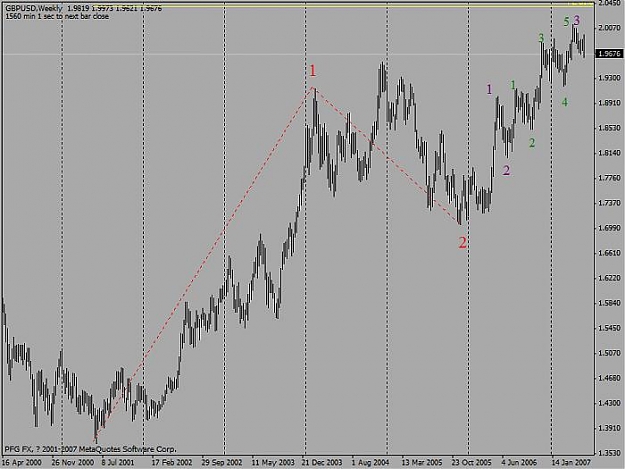
Task: Click the 14 Jan 2007 date label
Action: tap(571, 463)
